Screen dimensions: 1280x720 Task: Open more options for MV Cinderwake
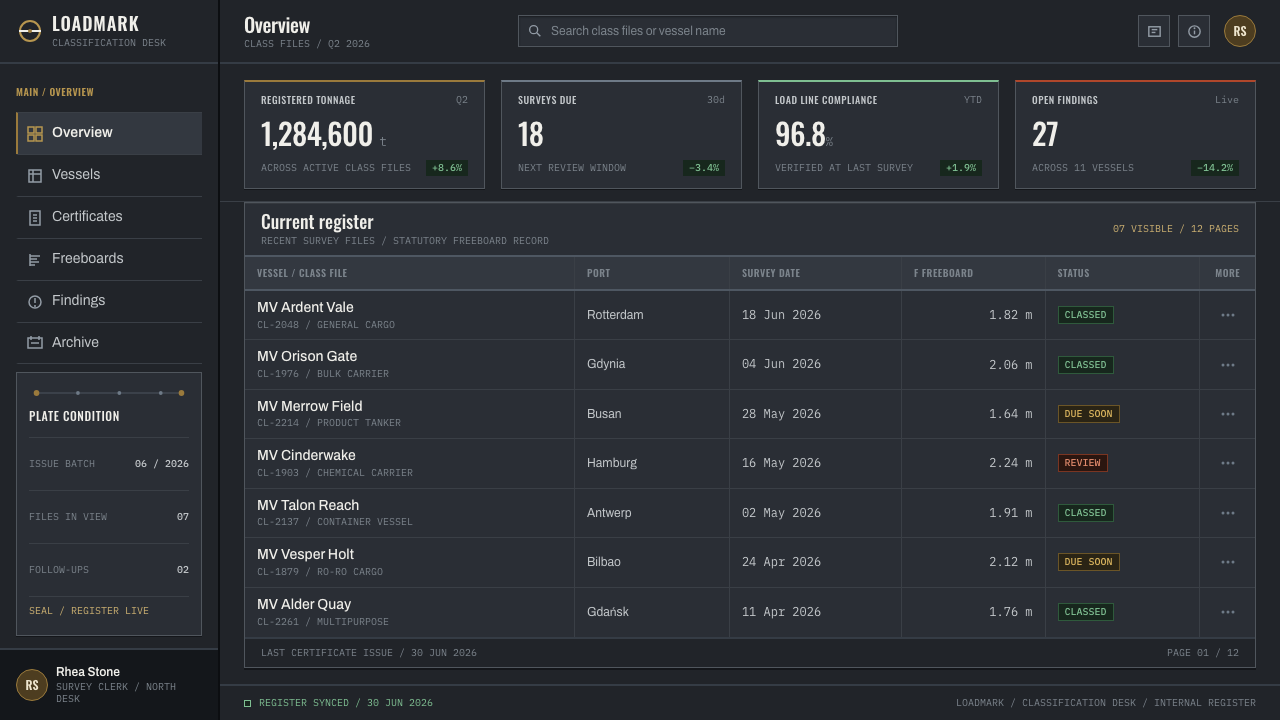pos(1228,463)
